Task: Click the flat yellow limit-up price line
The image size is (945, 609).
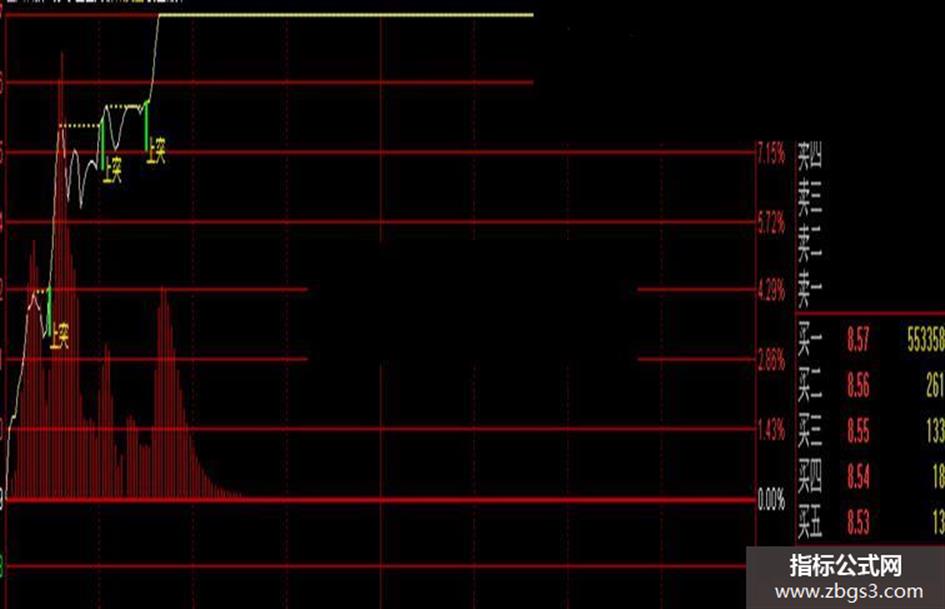Action: click(346, 14)
